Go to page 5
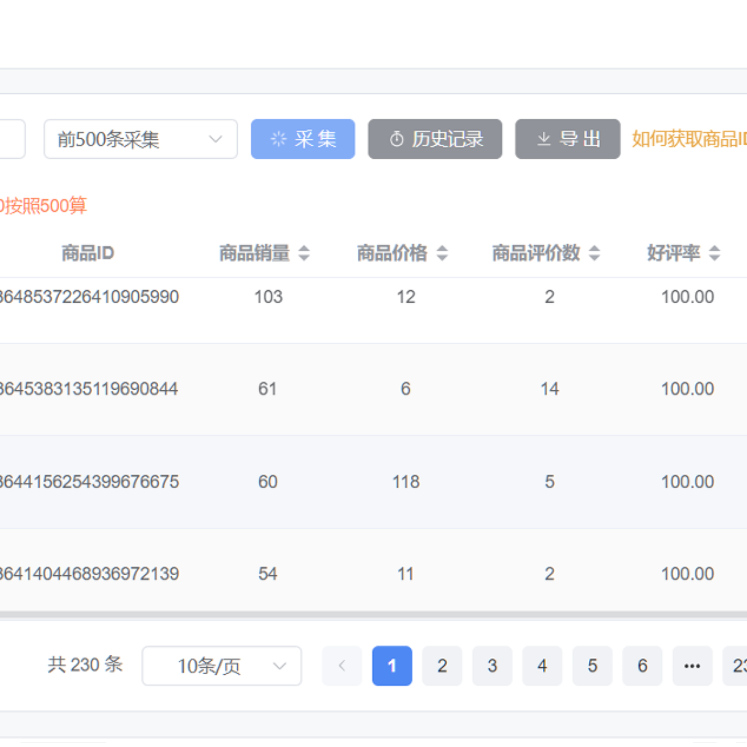747x747 pixels. point(592,666)
